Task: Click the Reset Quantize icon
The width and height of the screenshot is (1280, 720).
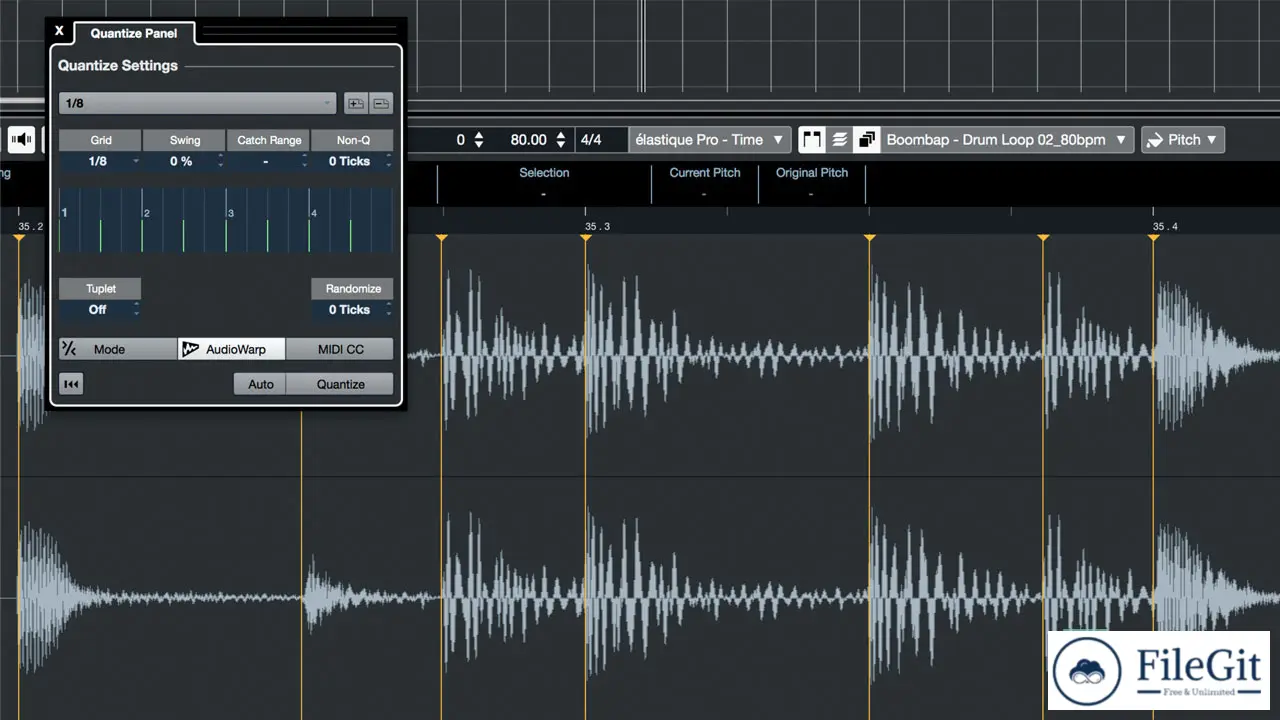Action: coord(71,384)
